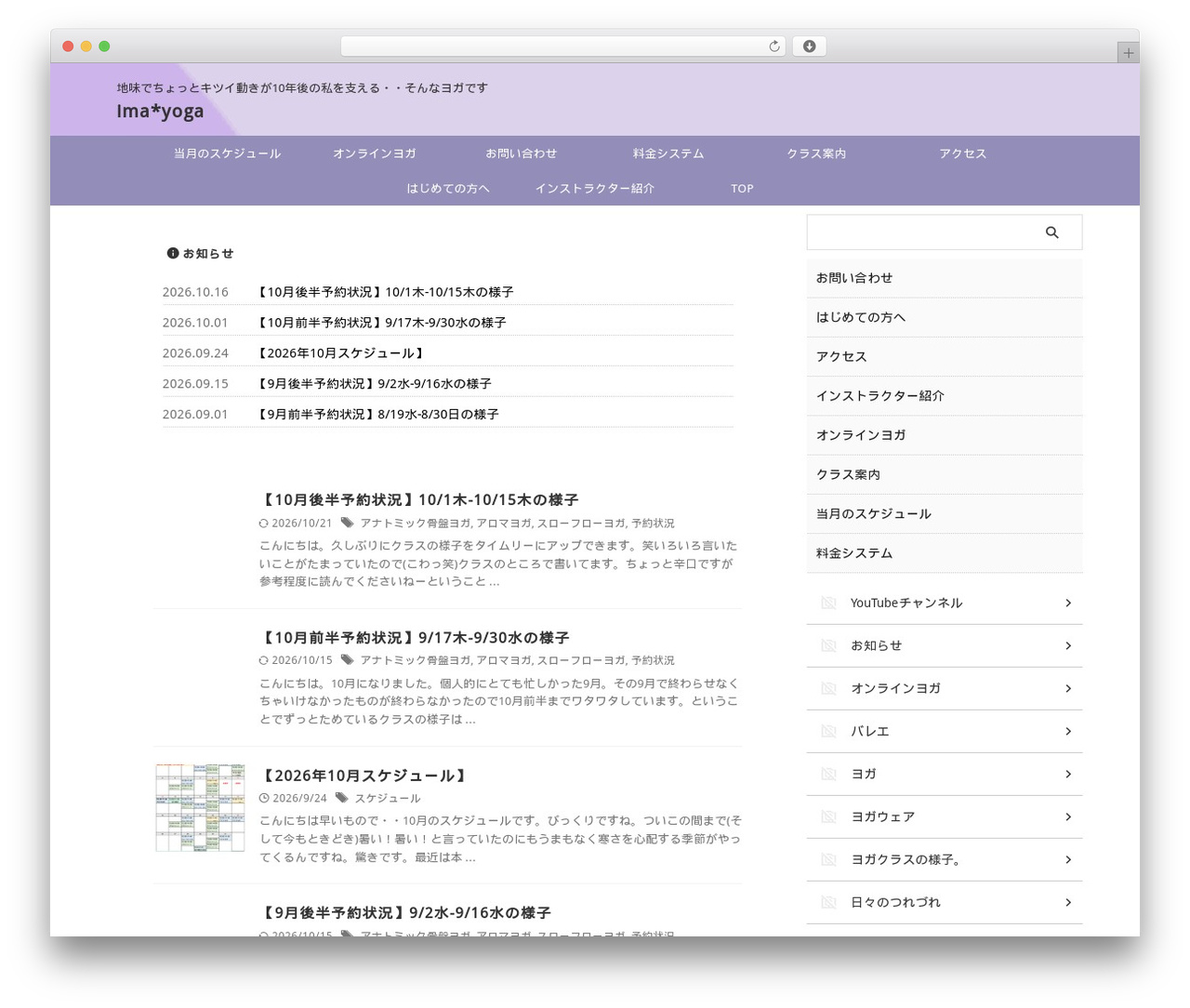Click the Ima*yoga site title
Image resolution: width=1190 pixels, height=1008 pixels.
[160, 111]
